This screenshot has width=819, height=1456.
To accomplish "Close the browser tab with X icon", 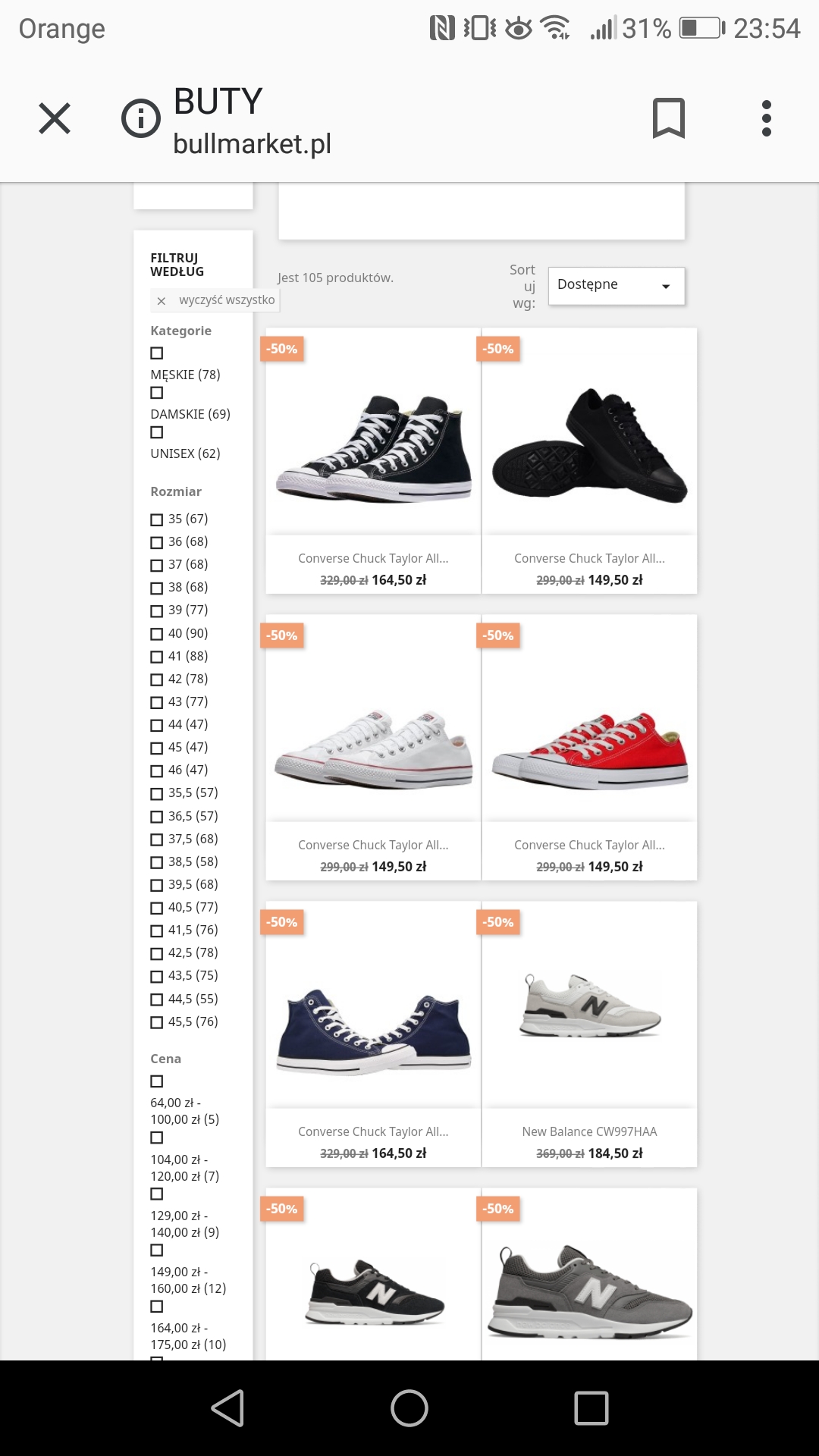I will coord(55,118).
